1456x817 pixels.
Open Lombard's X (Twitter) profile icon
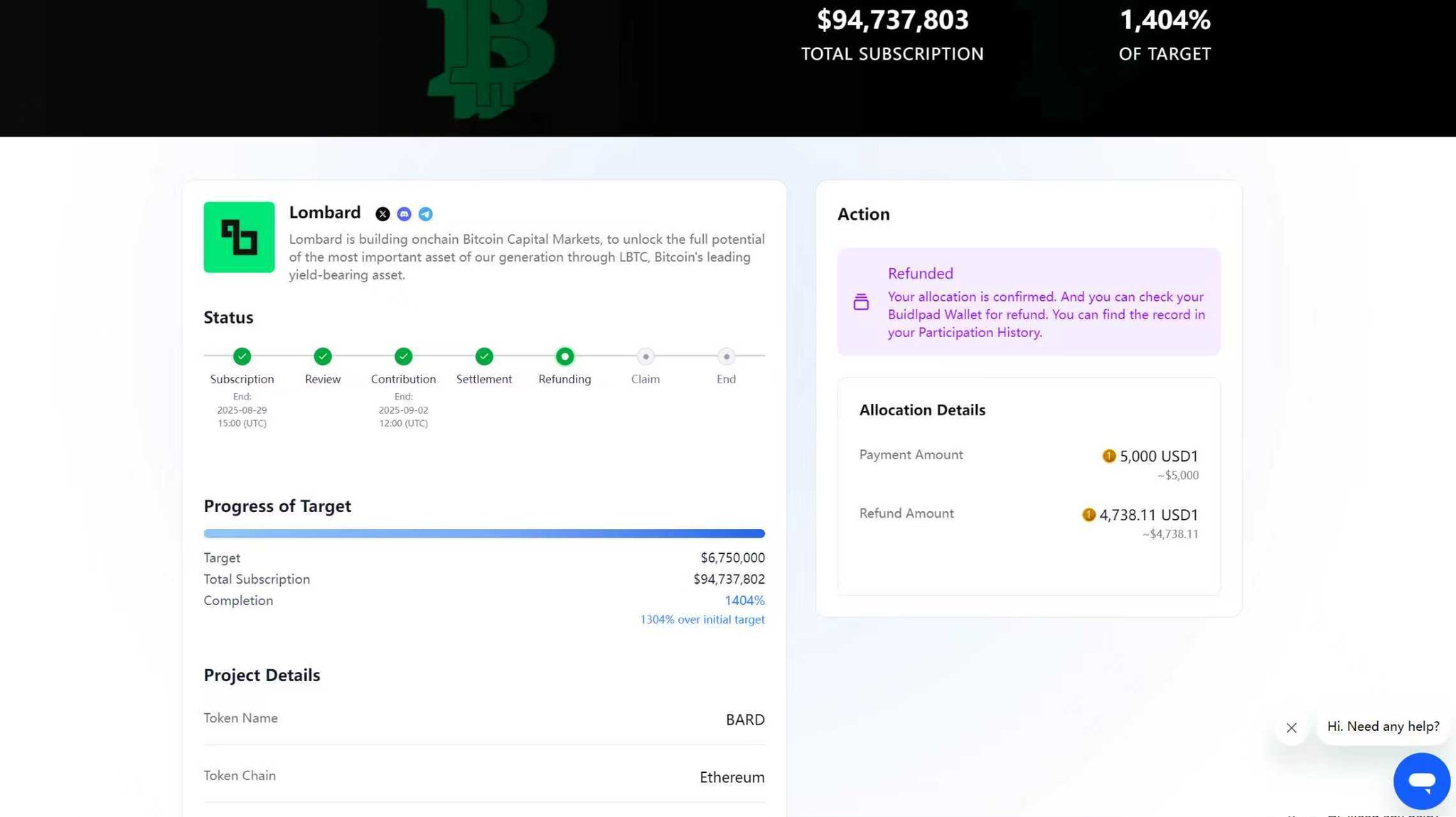point(382,214)
